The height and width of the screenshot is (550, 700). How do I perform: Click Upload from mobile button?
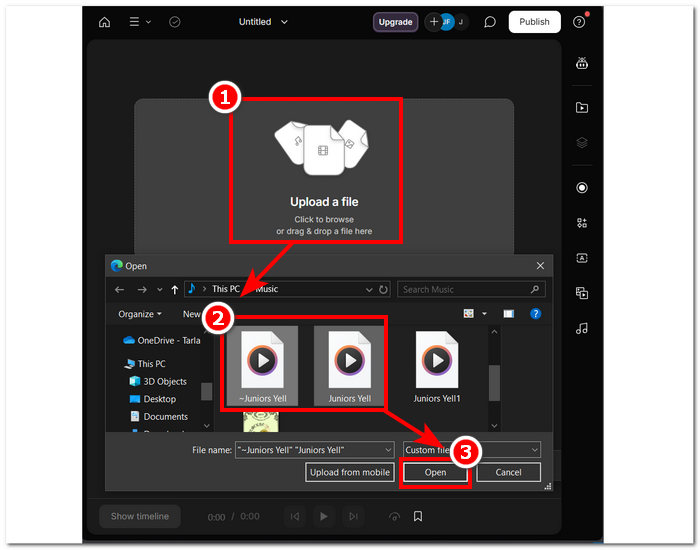(x=350, y=472)
